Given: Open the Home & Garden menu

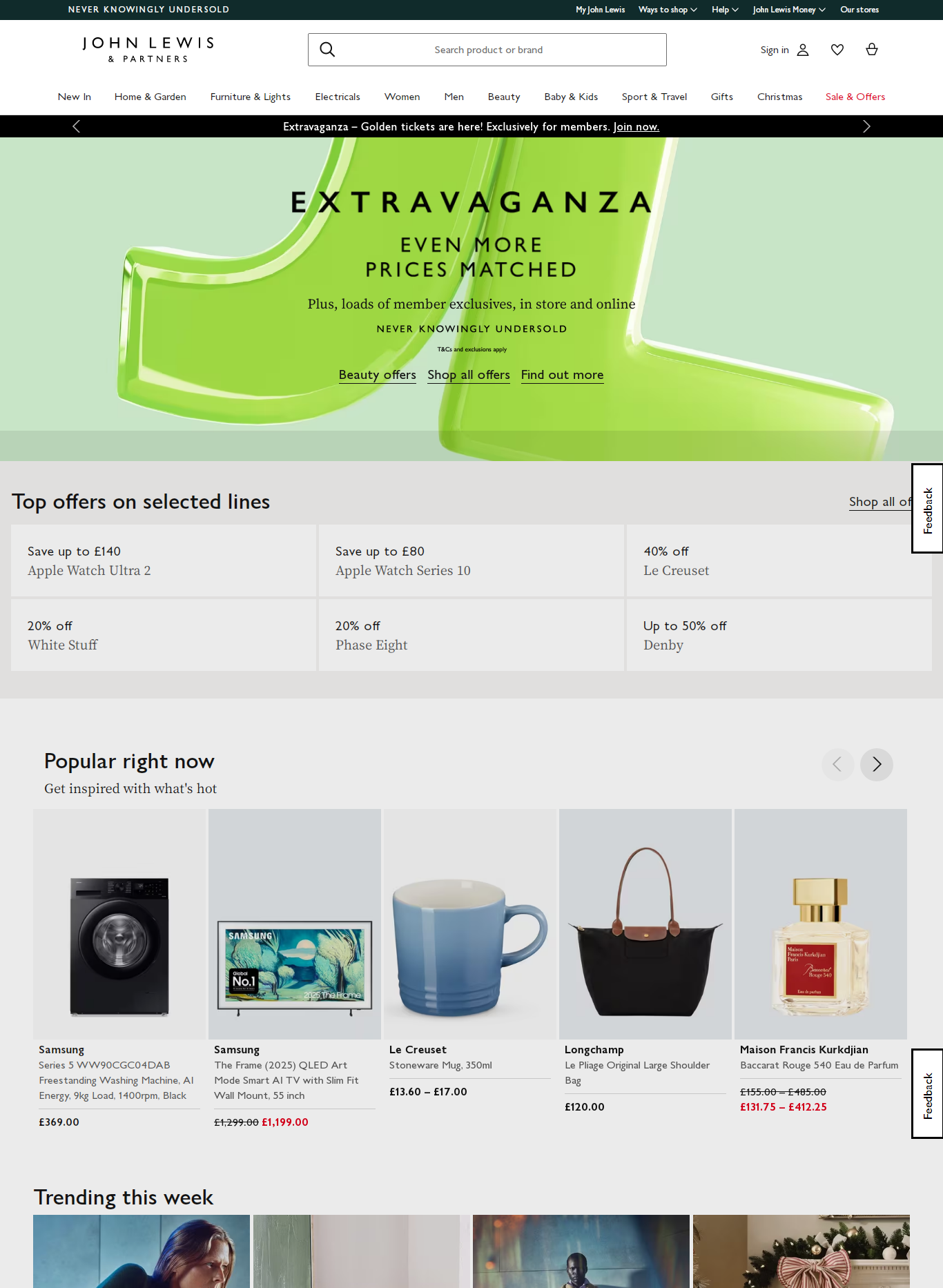Looking at the screenshot, I should coord(150,97).
